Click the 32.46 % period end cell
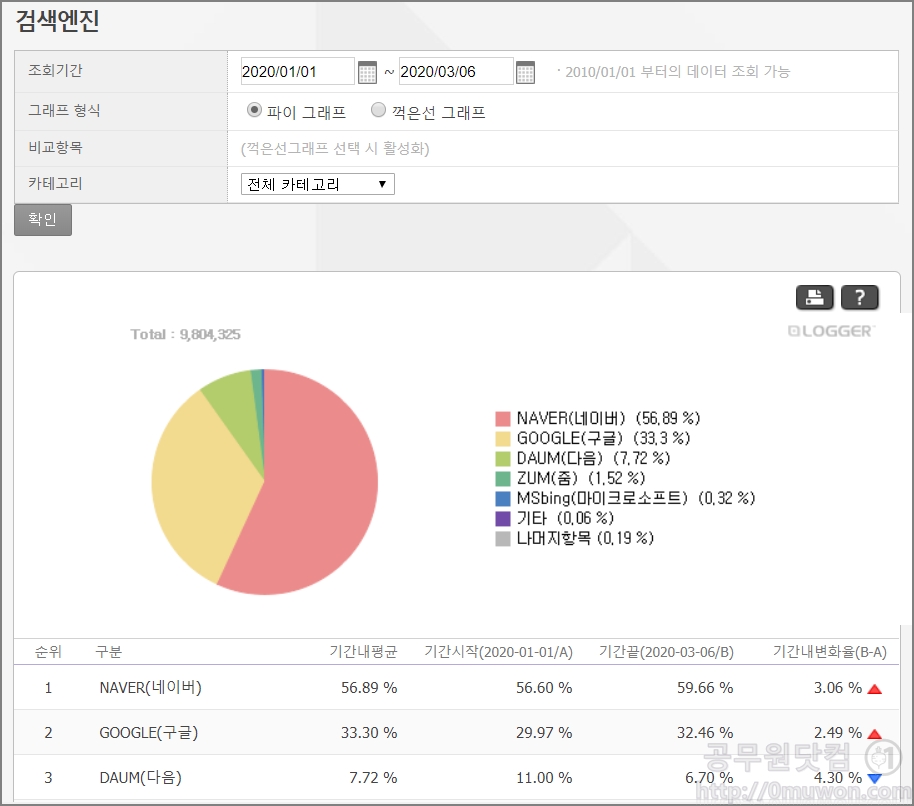Screen dimensions: 914x806 pyautogui.click(x=705, y=733)
